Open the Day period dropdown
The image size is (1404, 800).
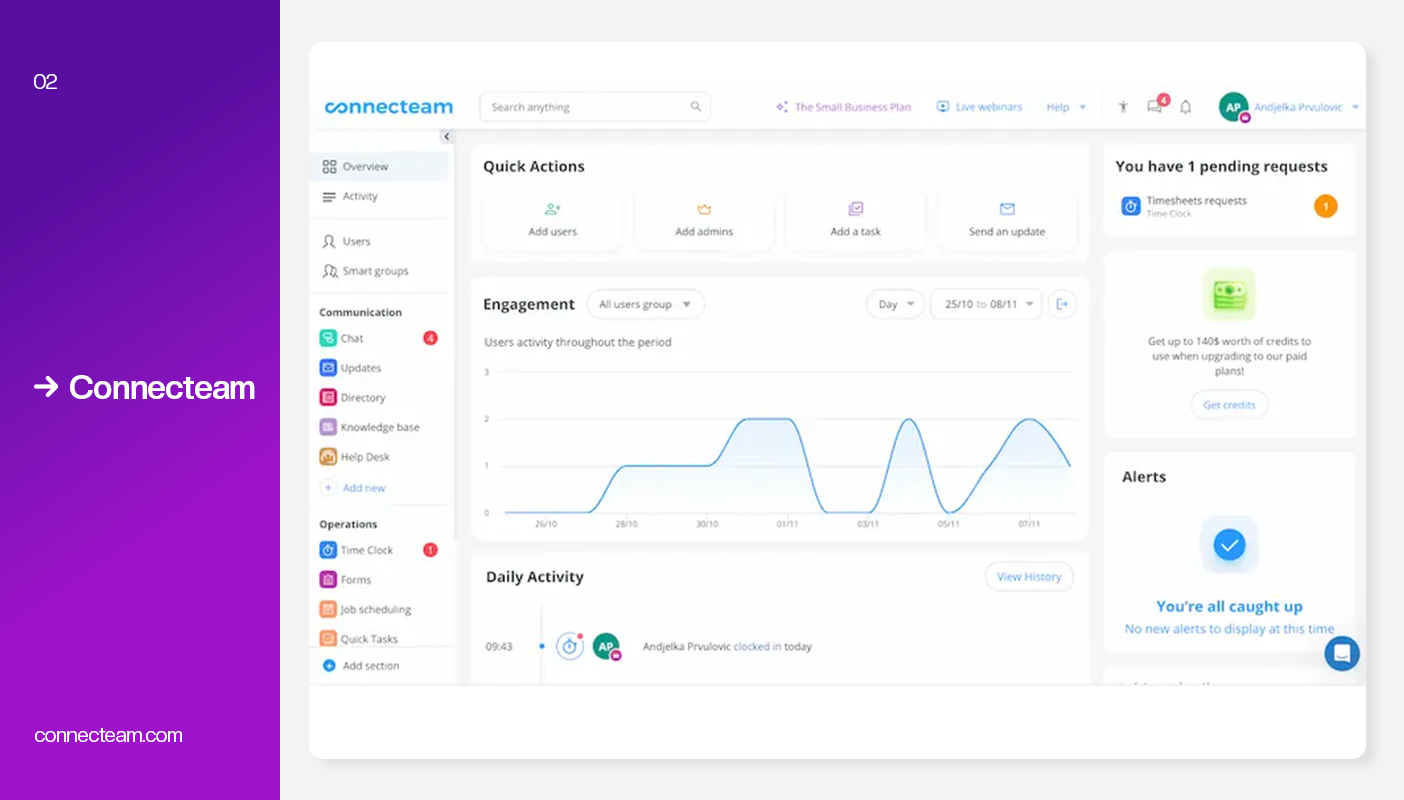click(x=895, y=304)
